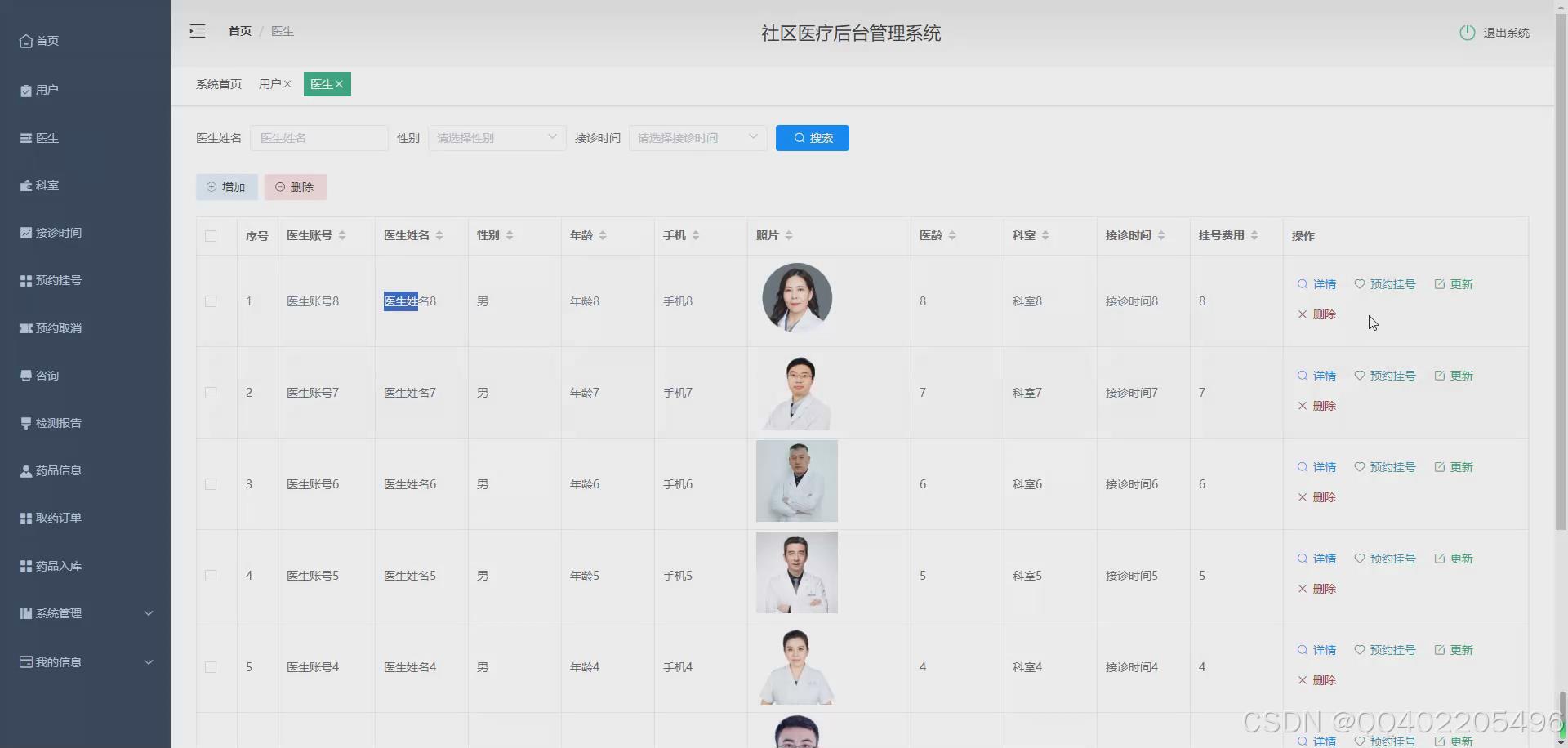Viewport: 1568px width, 748px height.
Task: Click the 科室6 cell text
Action: click(x=1027, y=484)
